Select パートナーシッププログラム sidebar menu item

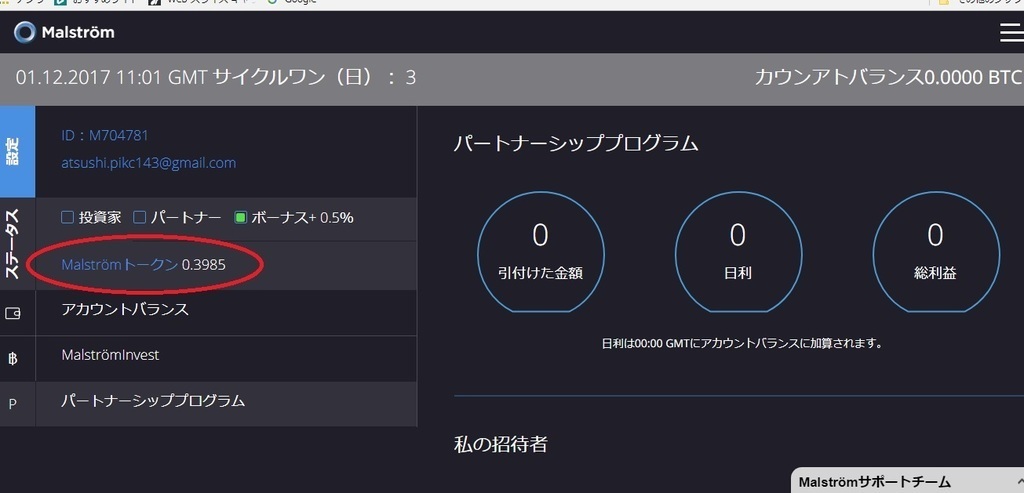tap(226, 404)
